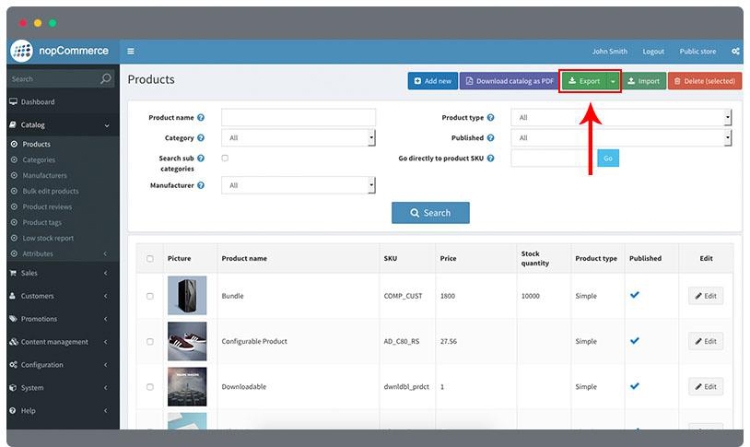The height and width of the screenshot is (447, 750).
Task: Open Low stock report
Action: coord(48,238)
